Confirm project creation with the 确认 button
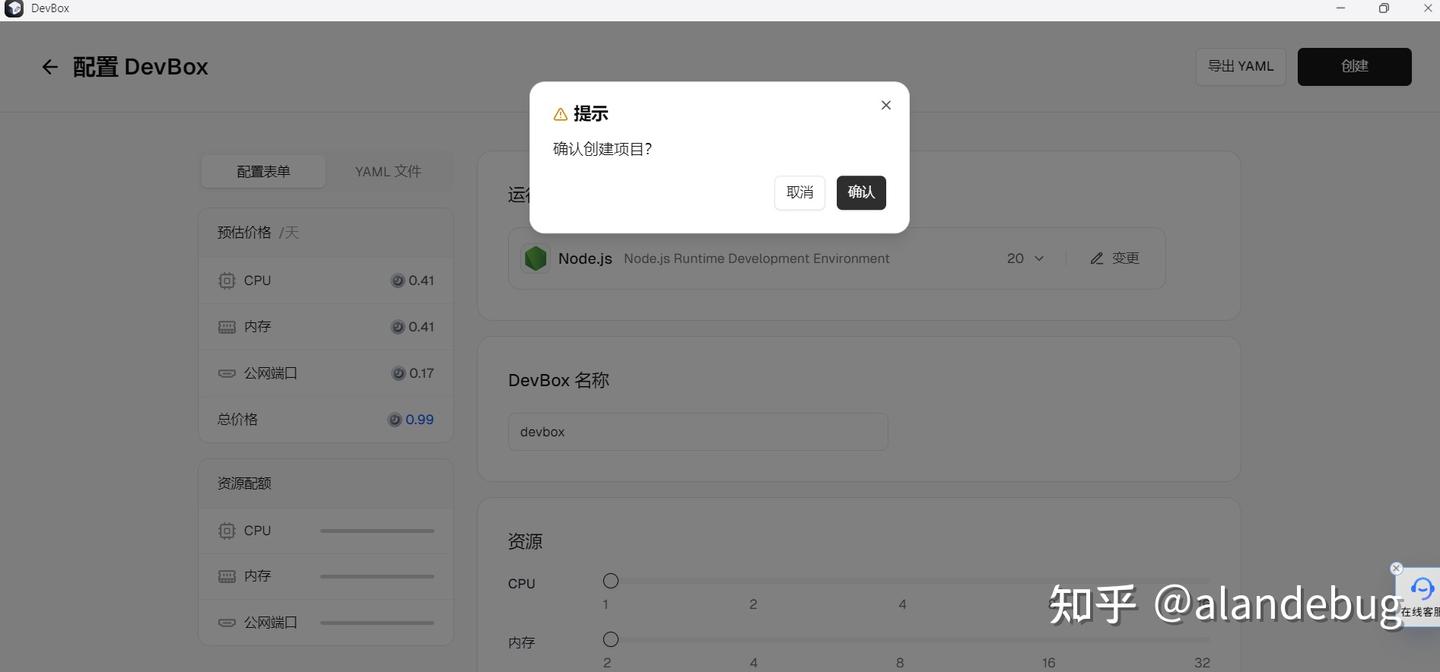The width and height of the screenshot is (1440, 672). tap(860, 192)
